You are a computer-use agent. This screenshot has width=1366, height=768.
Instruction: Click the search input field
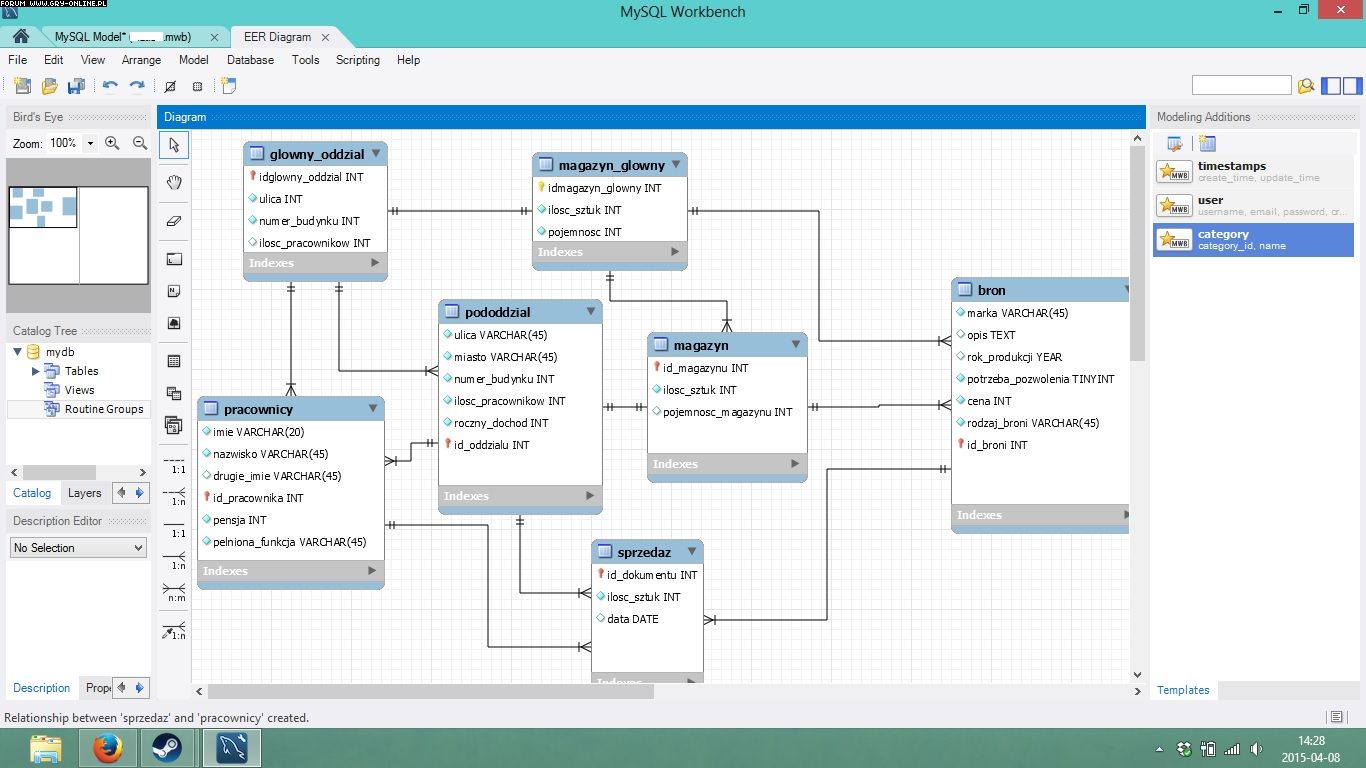(x=1241, y=86)
